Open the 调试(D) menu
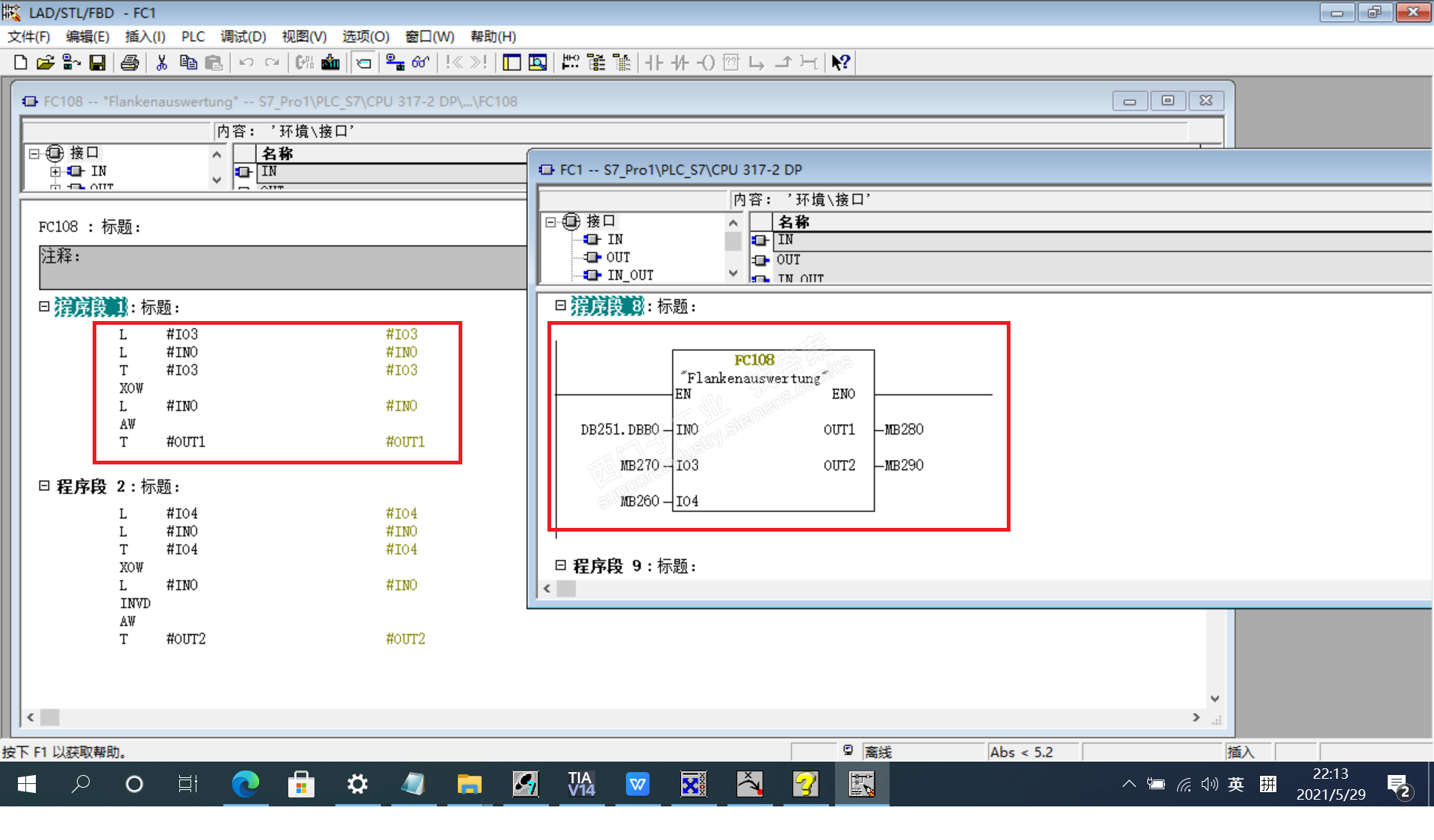The image size is (1434, 840). (x=243, y=37)
